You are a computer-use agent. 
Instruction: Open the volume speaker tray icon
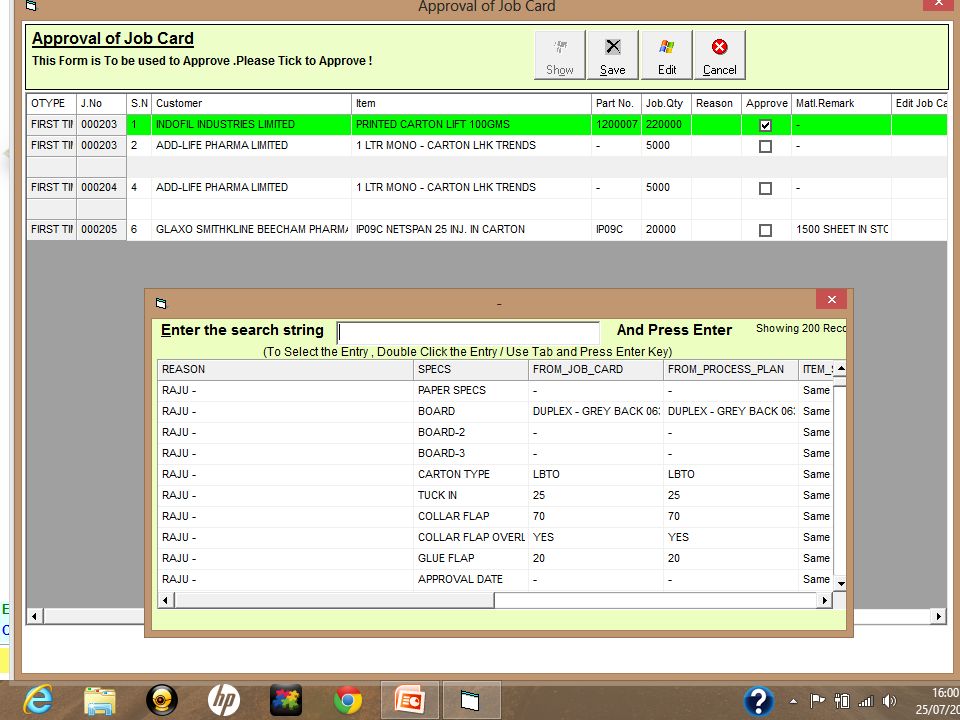click(x=889, y=700)
